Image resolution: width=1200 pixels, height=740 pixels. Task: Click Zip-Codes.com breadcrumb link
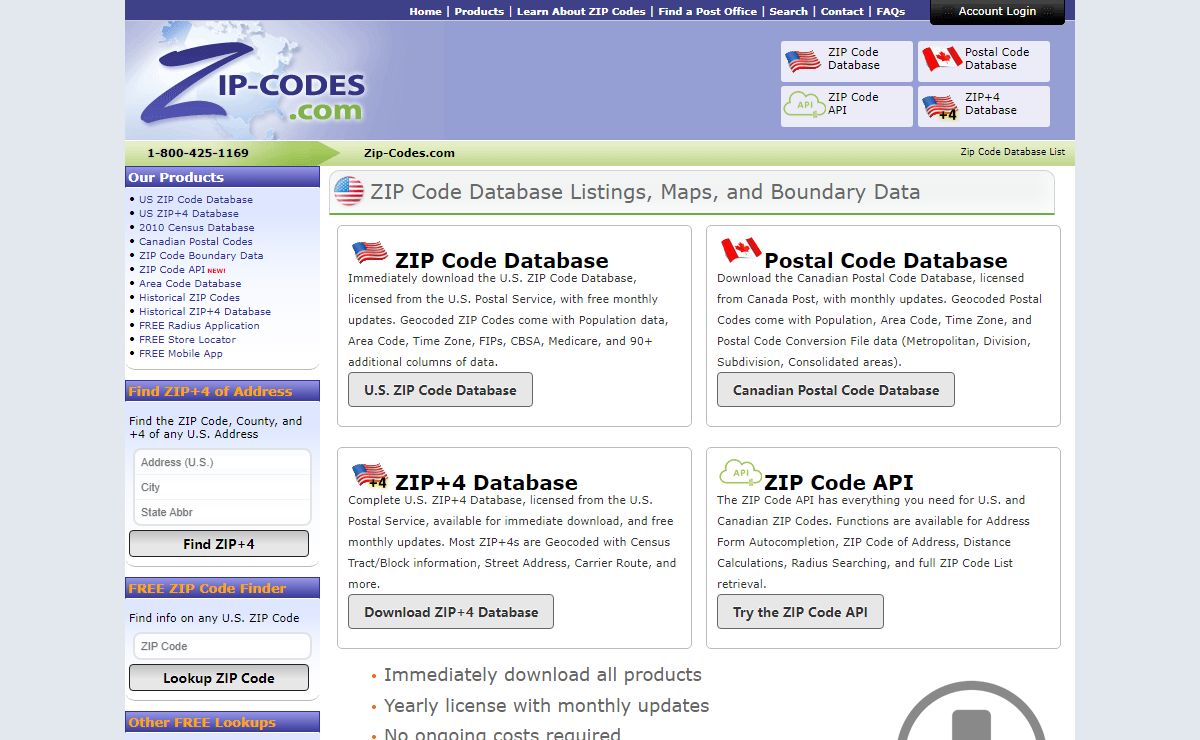(x=409, y=153)
